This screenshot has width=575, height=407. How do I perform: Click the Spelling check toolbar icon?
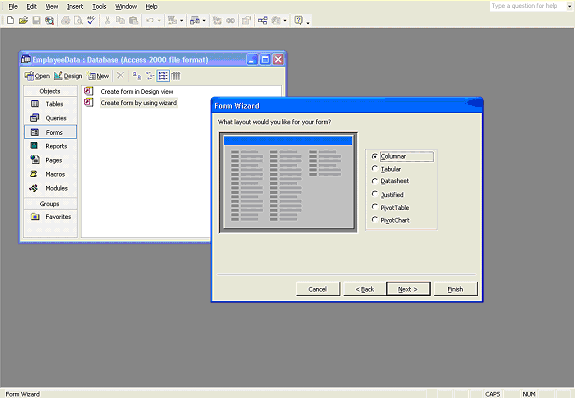tap(91, 21)
